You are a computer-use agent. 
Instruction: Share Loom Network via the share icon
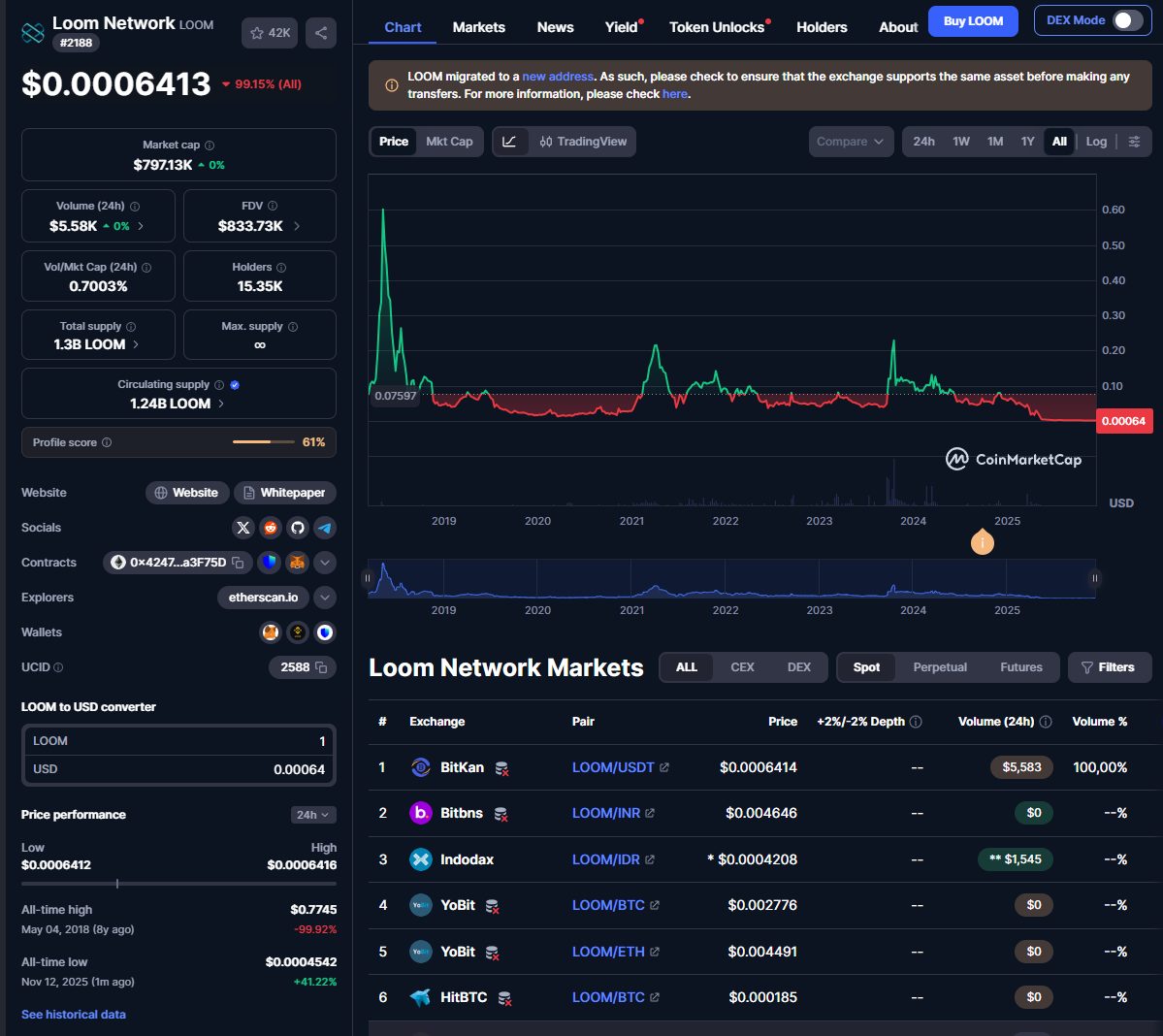[321, 32]
